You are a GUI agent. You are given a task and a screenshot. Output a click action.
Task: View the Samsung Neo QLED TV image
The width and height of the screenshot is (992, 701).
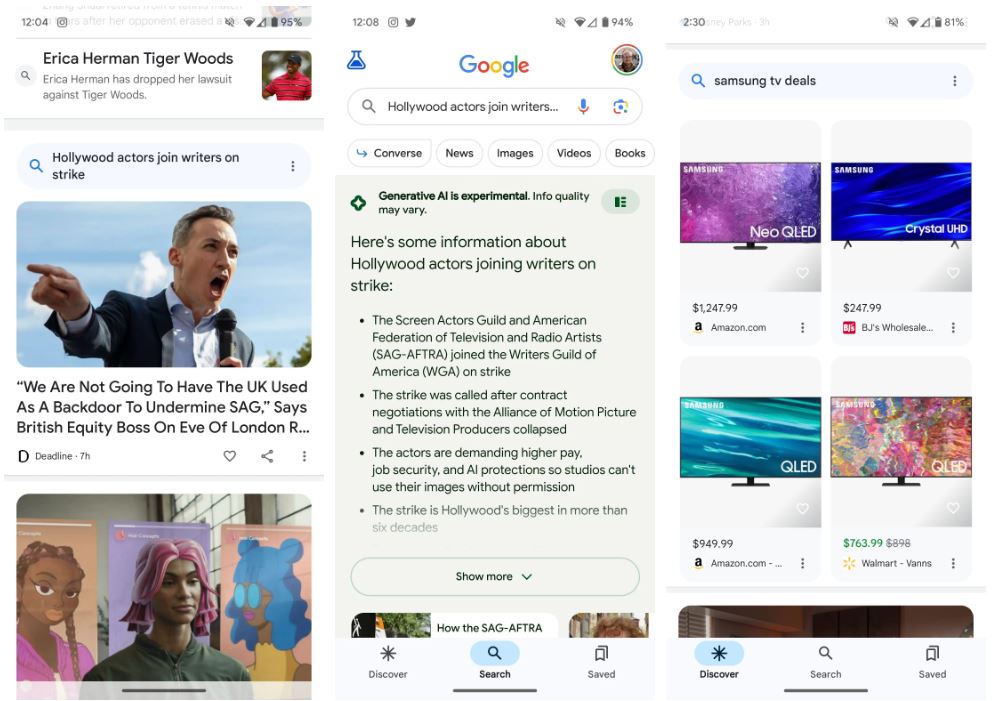coord(750,206)
